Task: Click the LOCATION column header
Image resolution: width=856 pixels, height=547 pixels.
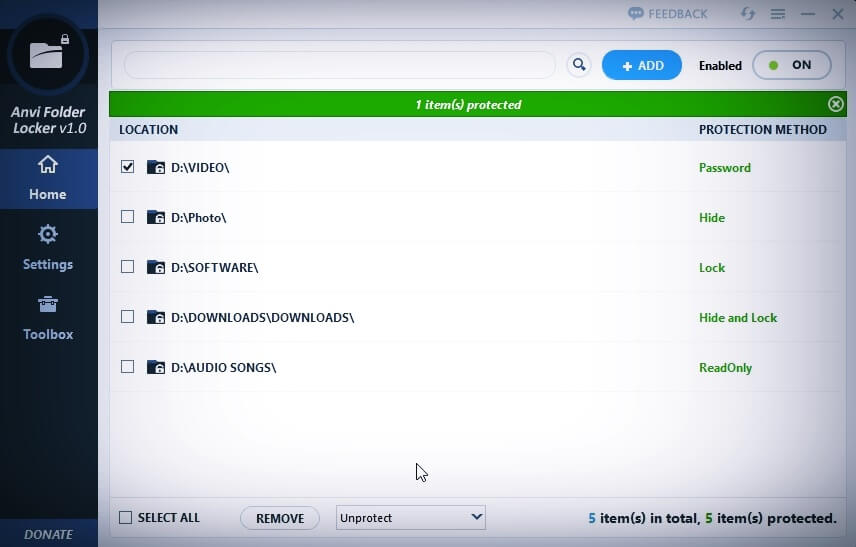Action: [148, 130]
